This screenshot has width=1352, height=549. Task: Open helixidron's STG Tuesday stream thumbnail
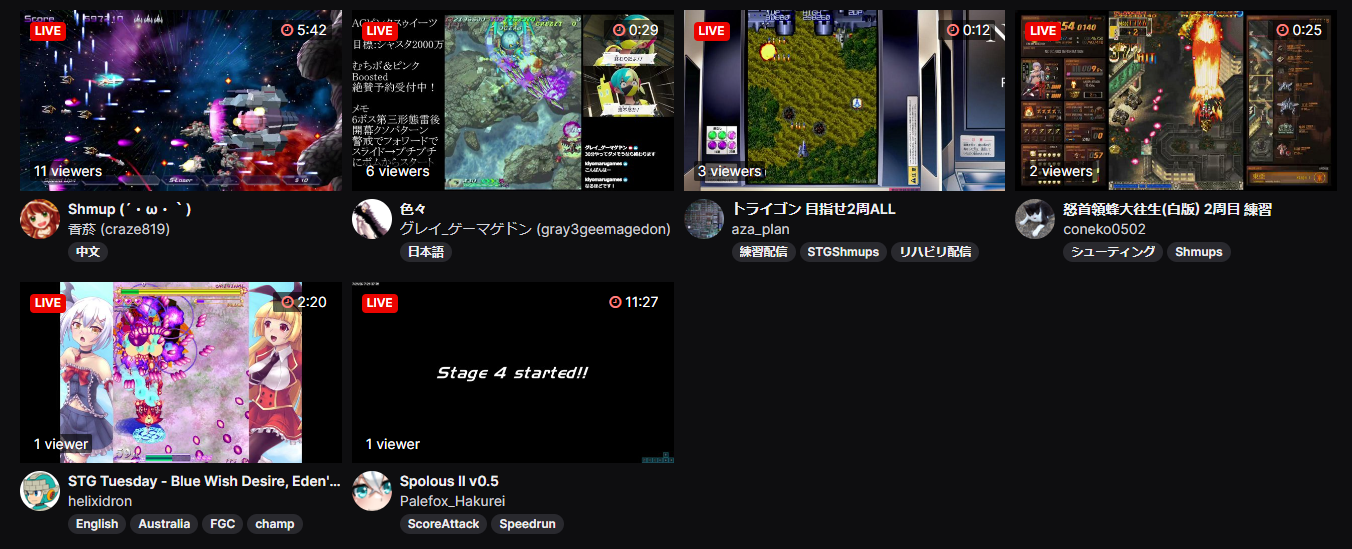(181, 372)
